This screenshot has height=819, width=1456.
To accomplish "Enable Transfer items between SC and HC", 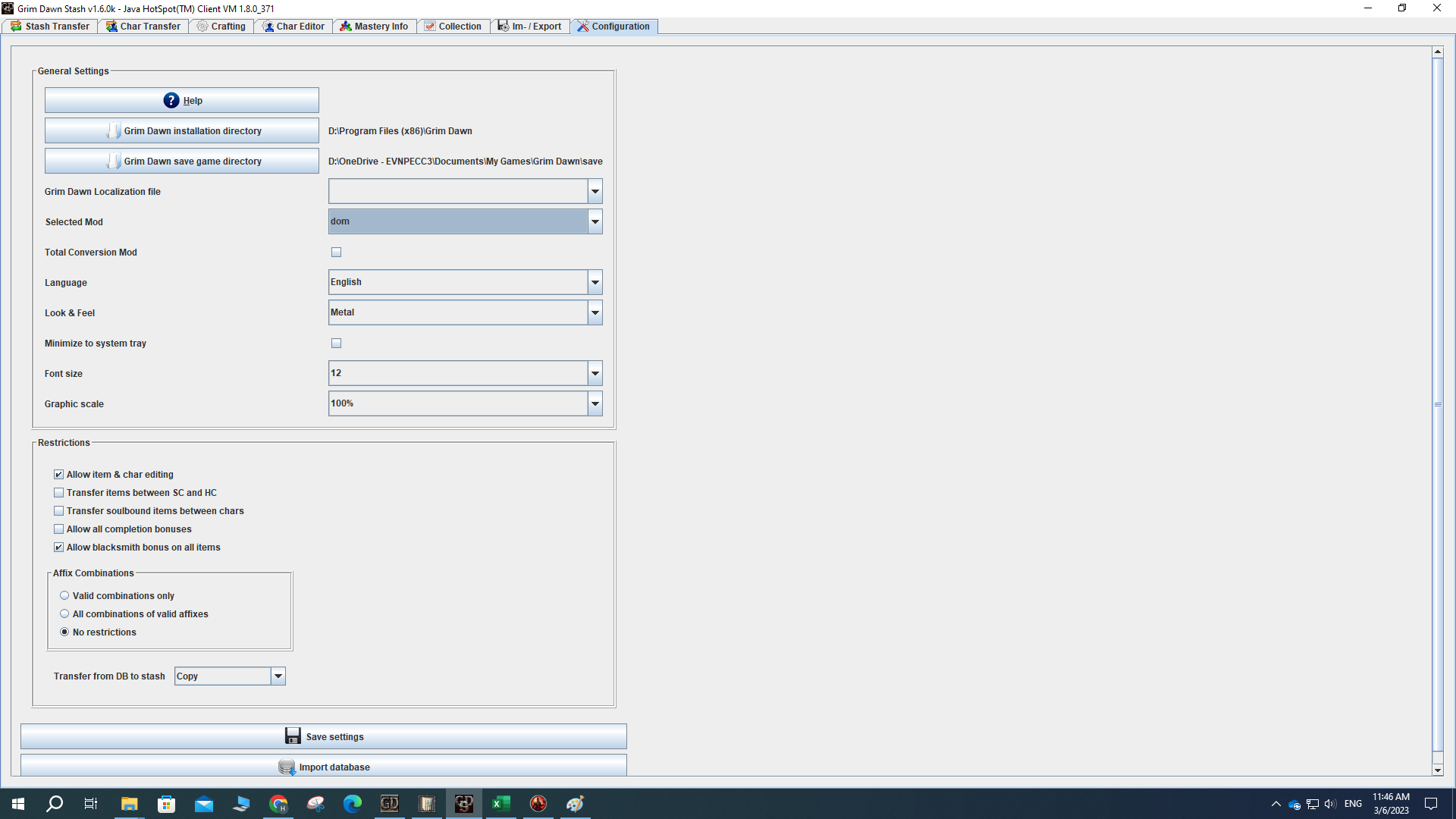I will click(x=58, y=493).
